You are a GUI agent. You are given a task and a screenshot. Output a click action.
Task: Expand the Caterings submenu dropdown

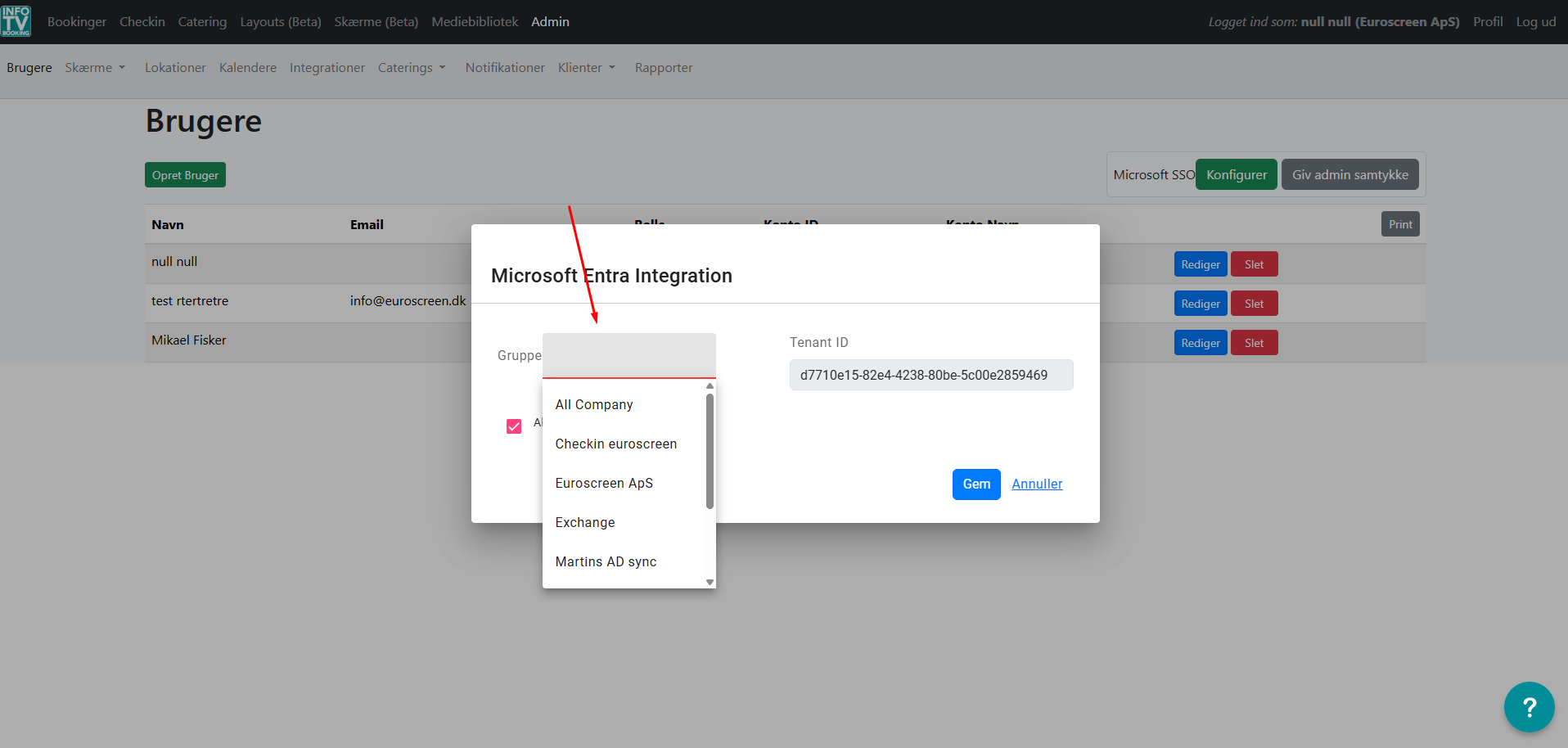pos(412,67)
